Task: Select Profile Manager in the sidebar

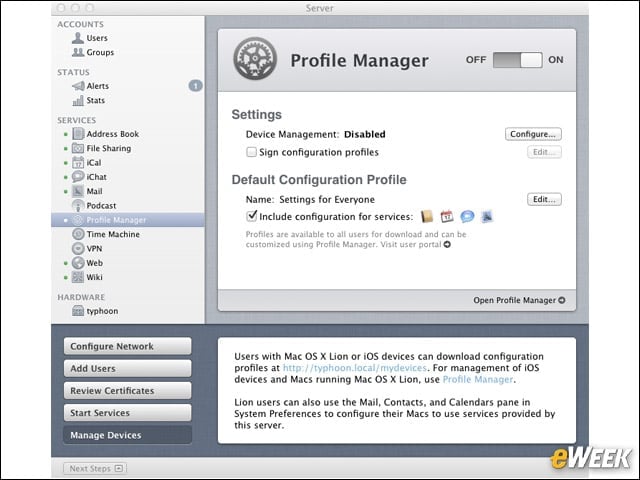Action: point(128,220)
